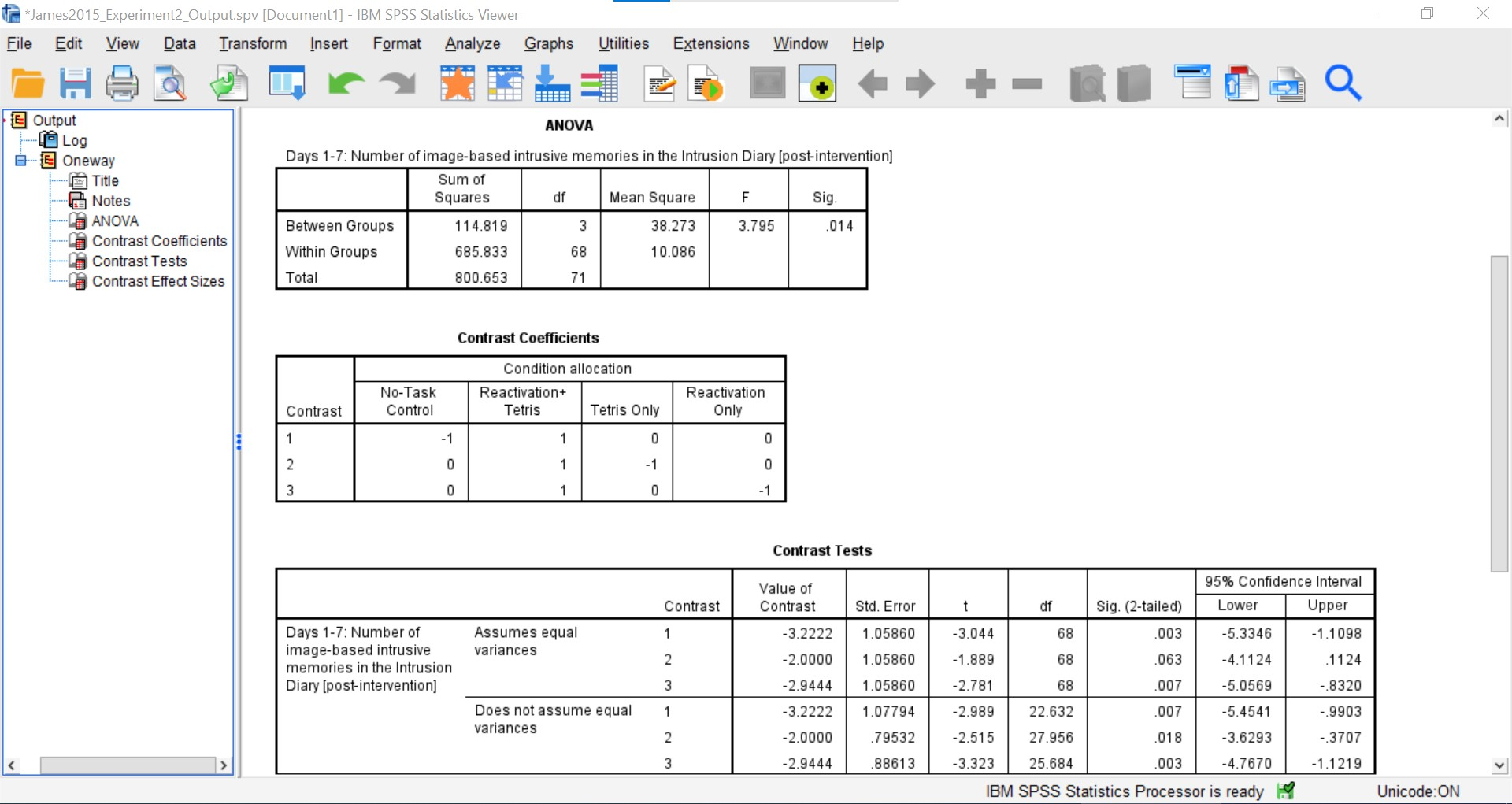The height and width of the screenshot is (804, 1512).
Task: Click output pane scroll down arrow
Action: click(1499, 765)
